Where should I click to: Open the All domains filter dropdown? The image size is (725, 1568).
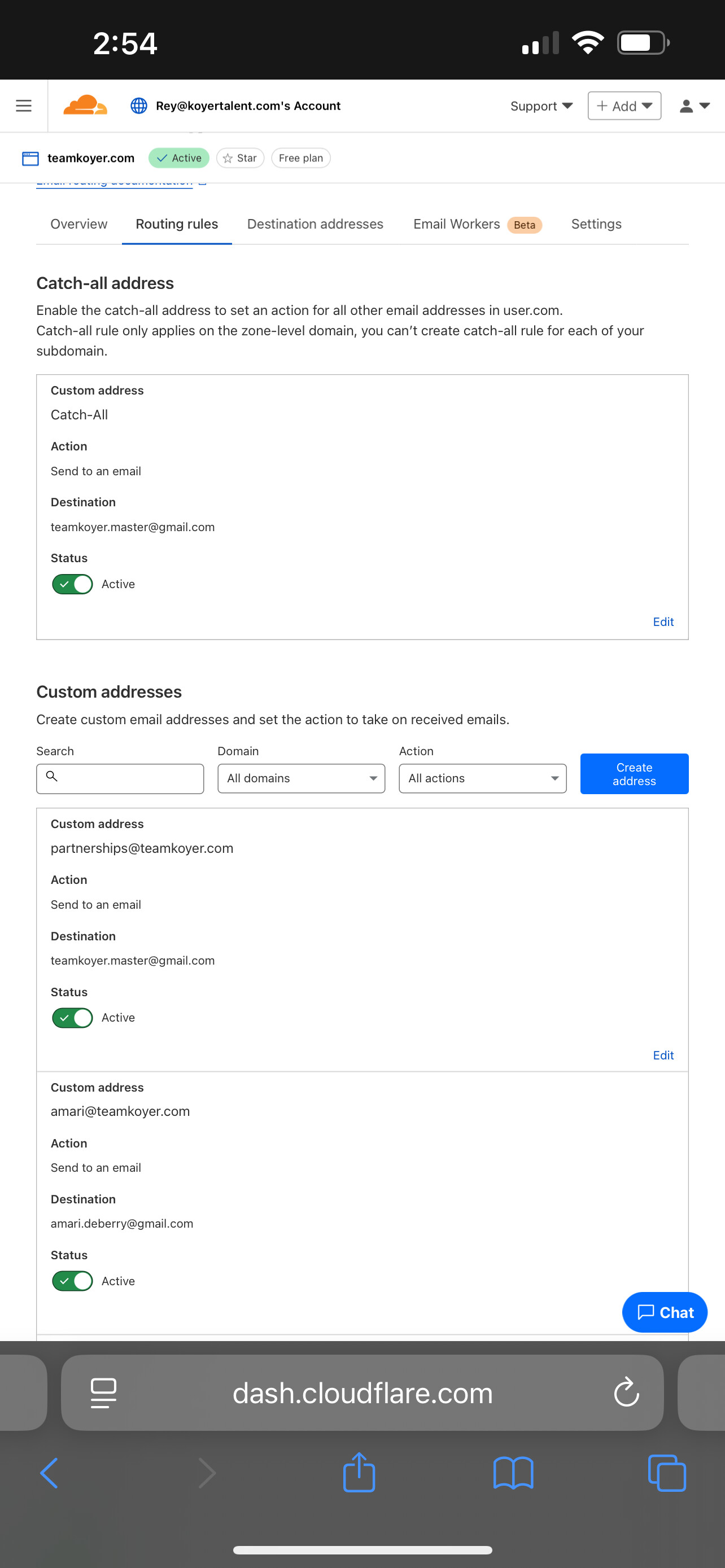coord(302,778)
